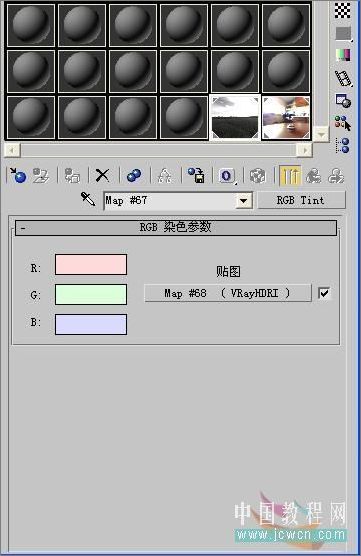Click the Make Preview film strip icon
This screenshot has height=556, width=361.
tap(343, 78)
